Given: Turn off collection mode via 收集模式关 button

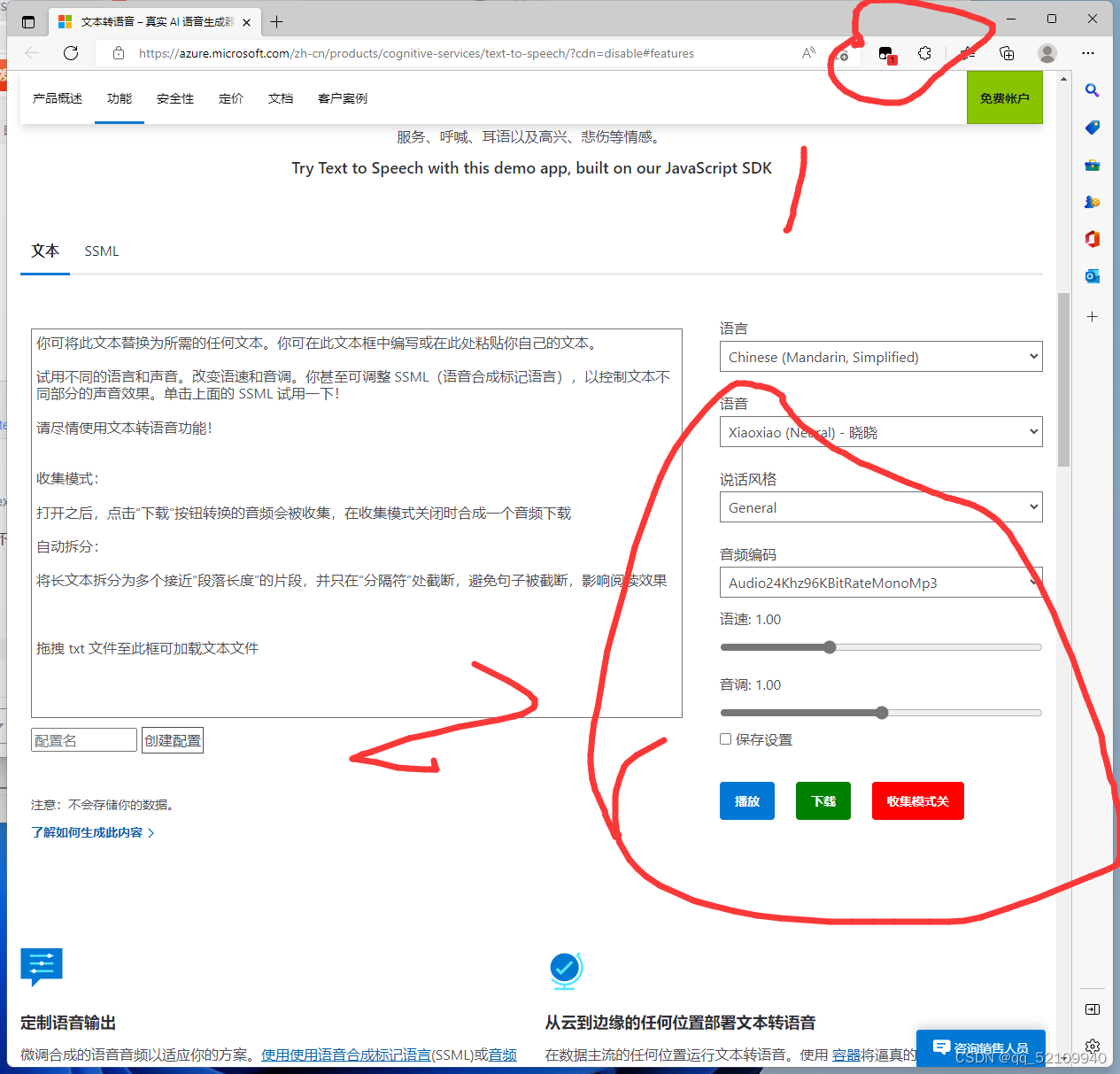Looking at the screenshot, I should coord(917,800).
